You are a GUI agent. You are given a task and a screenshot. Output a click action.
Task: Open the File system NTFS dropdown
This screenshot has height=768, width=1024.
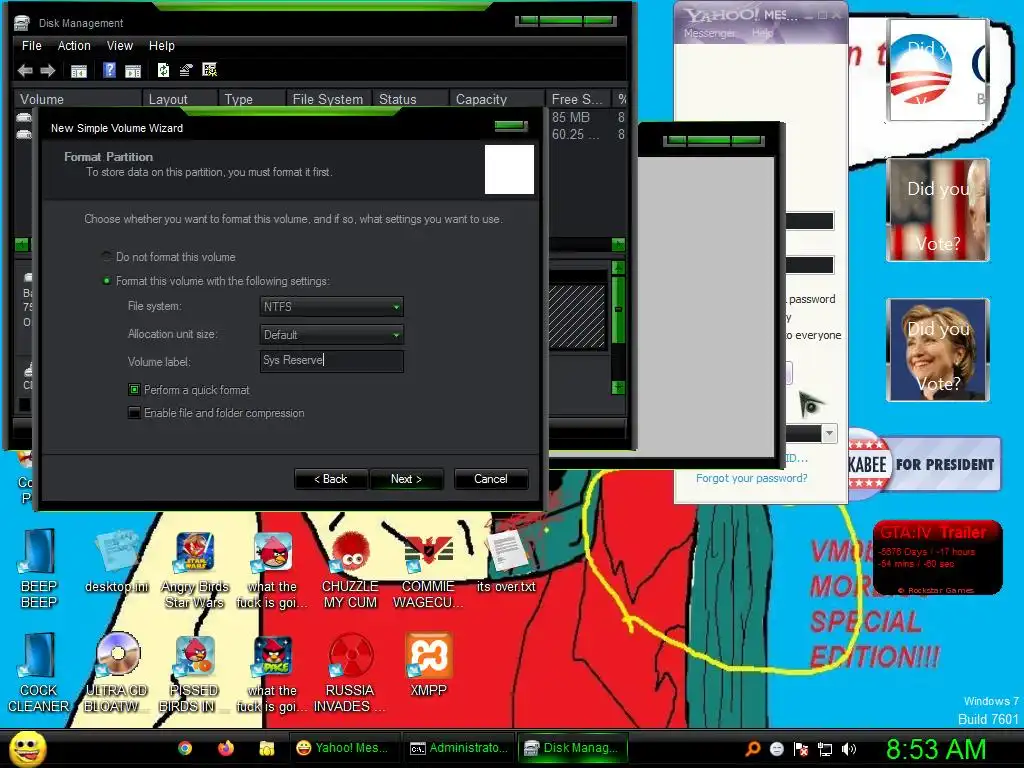[332, 306]
